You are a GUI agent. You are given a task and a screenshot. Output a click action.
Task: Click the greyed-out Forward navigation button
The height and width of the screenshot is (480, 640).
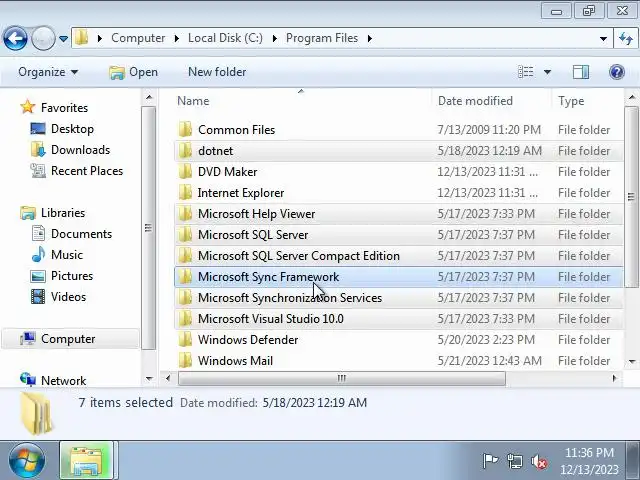(x=43, y=38)
